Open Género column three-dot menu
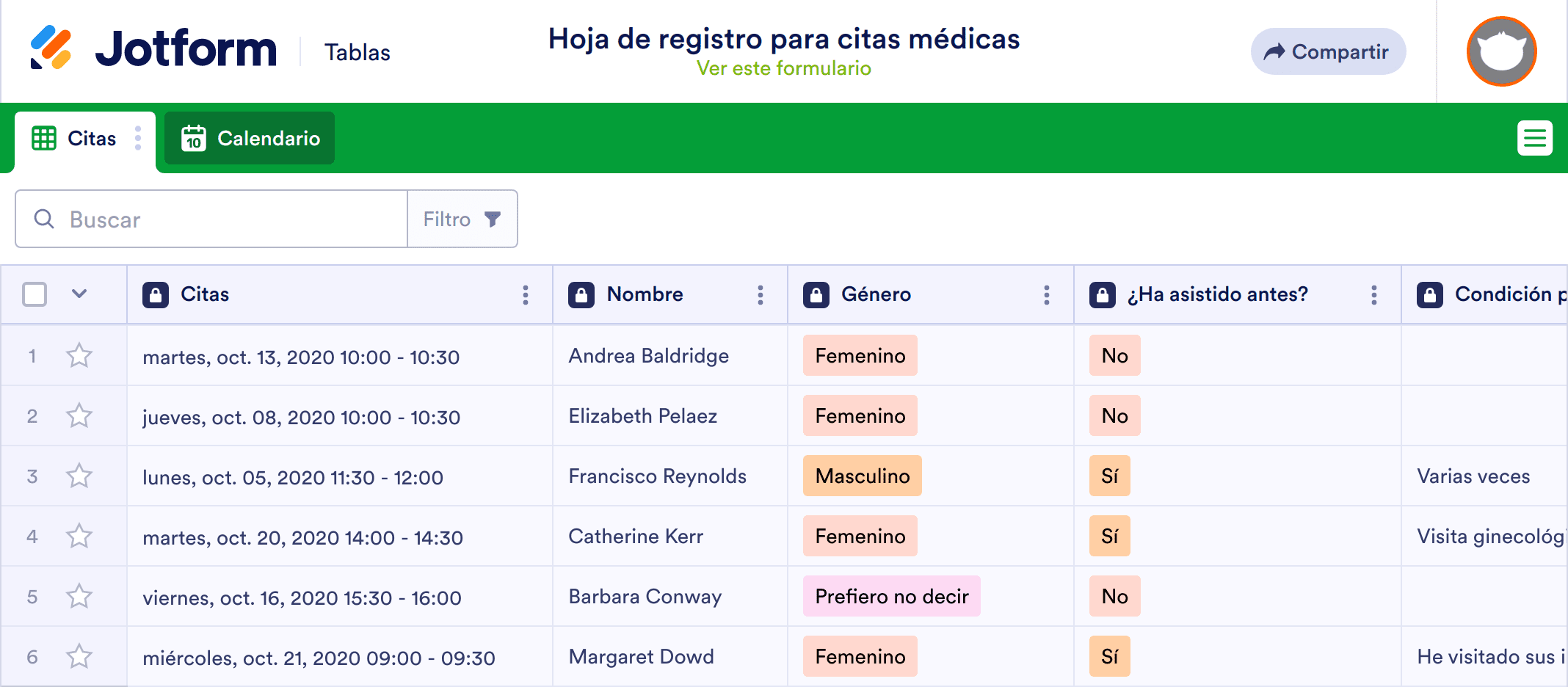 pos(1047,295)
